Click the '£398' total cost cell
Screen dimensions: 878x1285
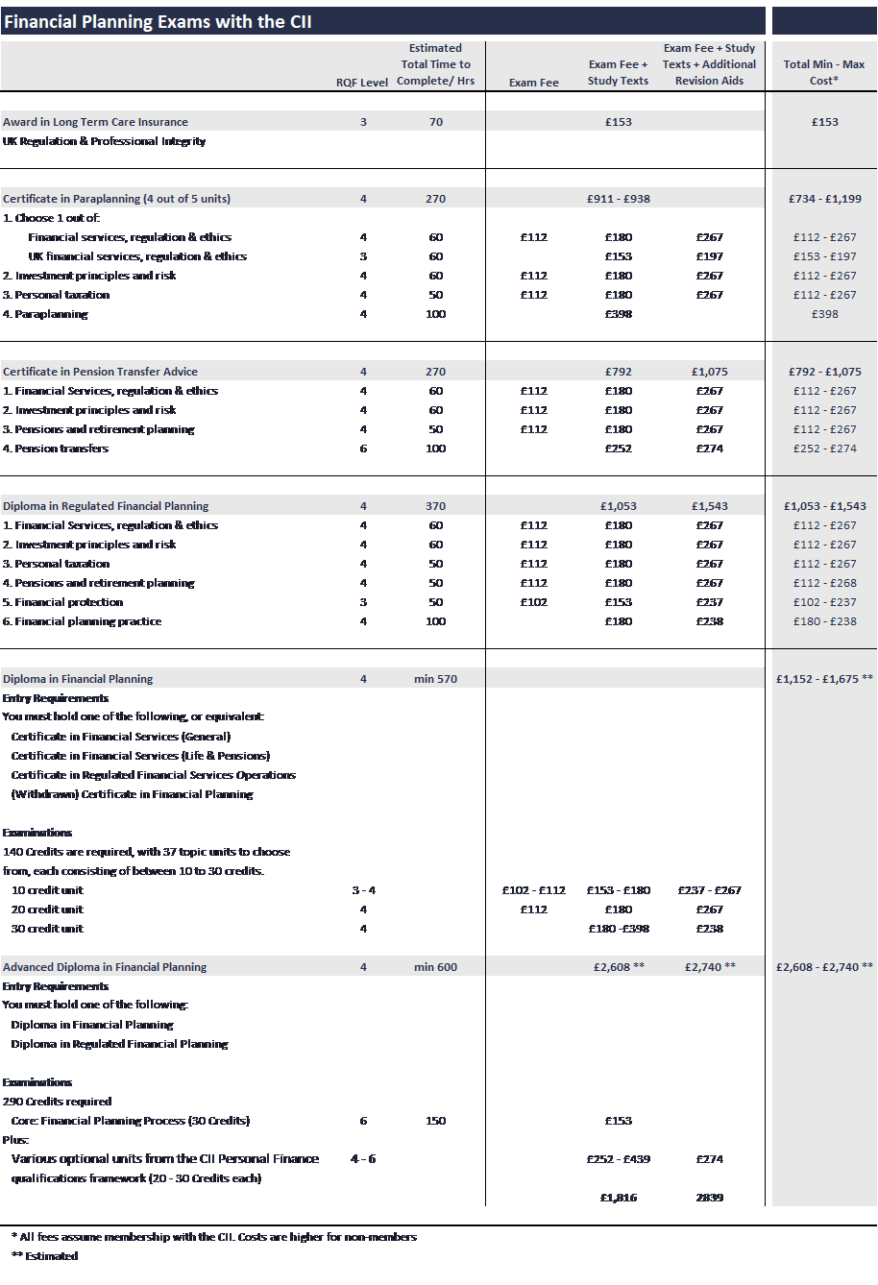(x=824, y=314)
